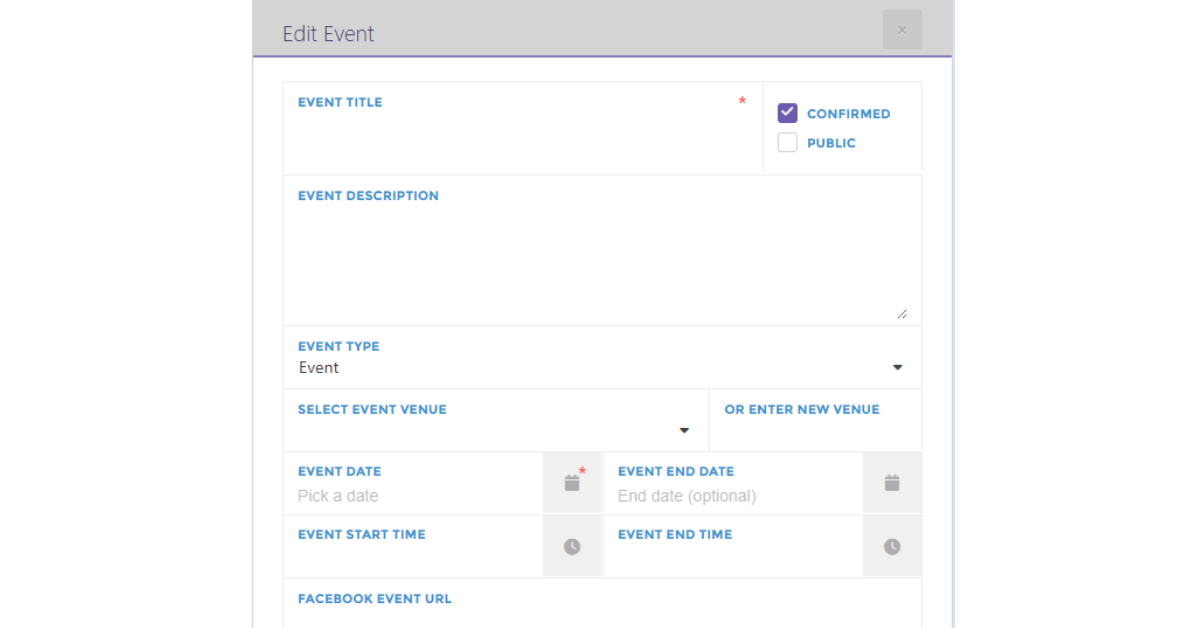
Task: Open the Event Start Time clock picker
Action: (x=572, y=547)
